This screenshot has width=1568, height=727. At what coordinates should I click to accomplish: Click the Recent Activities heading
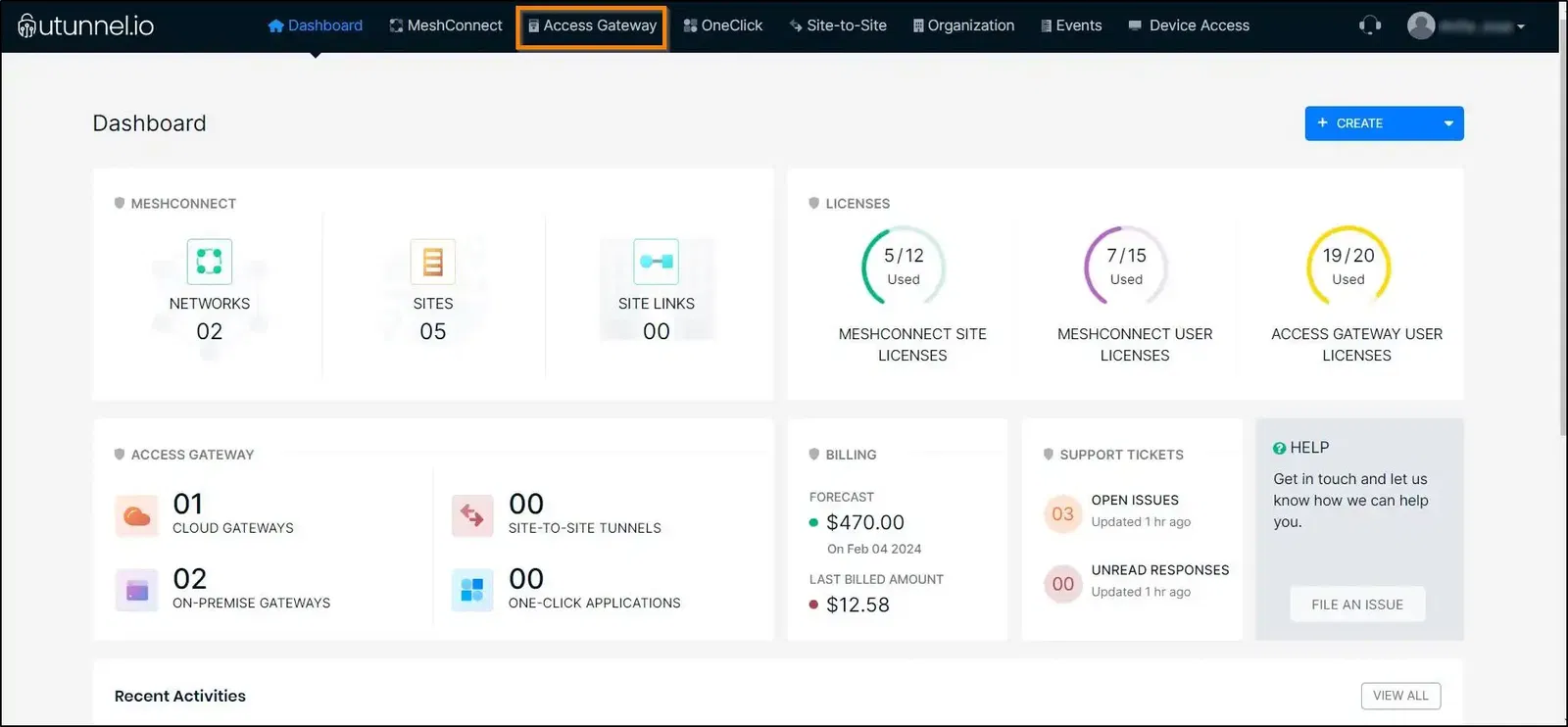(x=180, y=696)
